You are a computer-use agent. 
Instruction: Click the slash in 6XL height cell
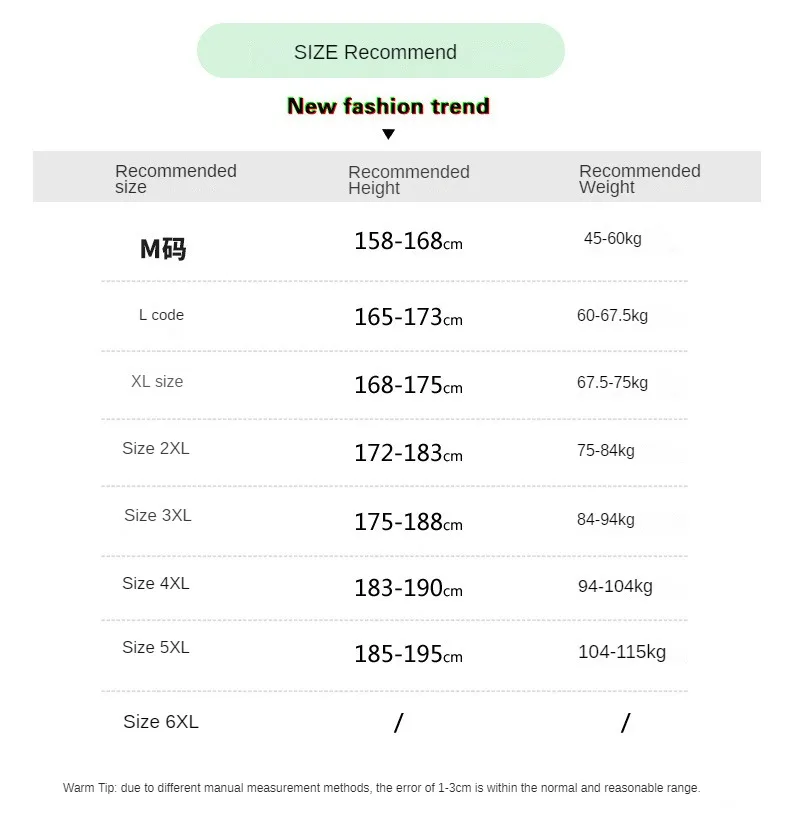pos(399,722)
